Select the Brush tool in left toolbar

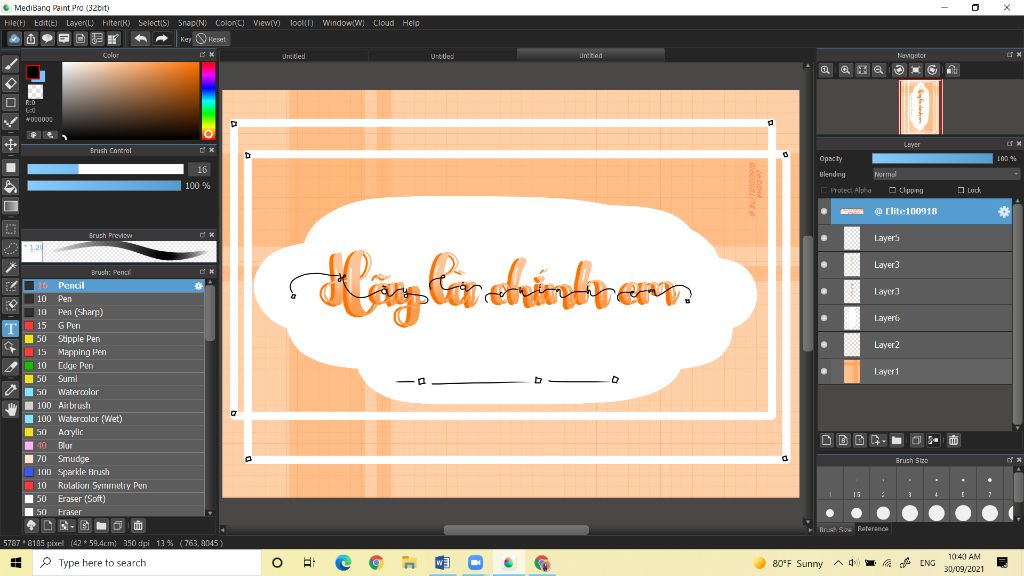click(10, 63)
